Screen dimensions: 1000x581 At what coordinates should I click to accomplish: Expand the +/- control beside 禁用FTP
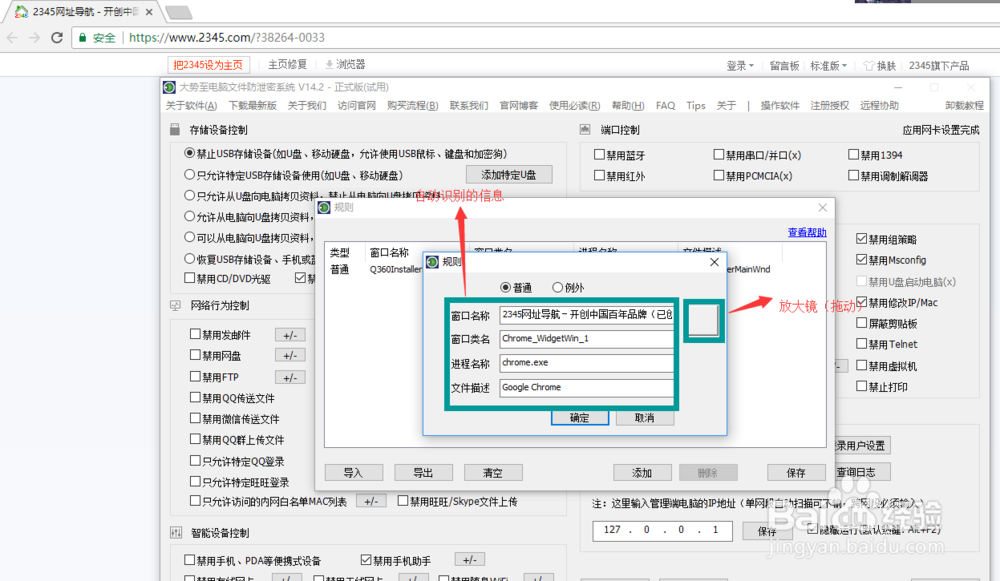[290, 377]
